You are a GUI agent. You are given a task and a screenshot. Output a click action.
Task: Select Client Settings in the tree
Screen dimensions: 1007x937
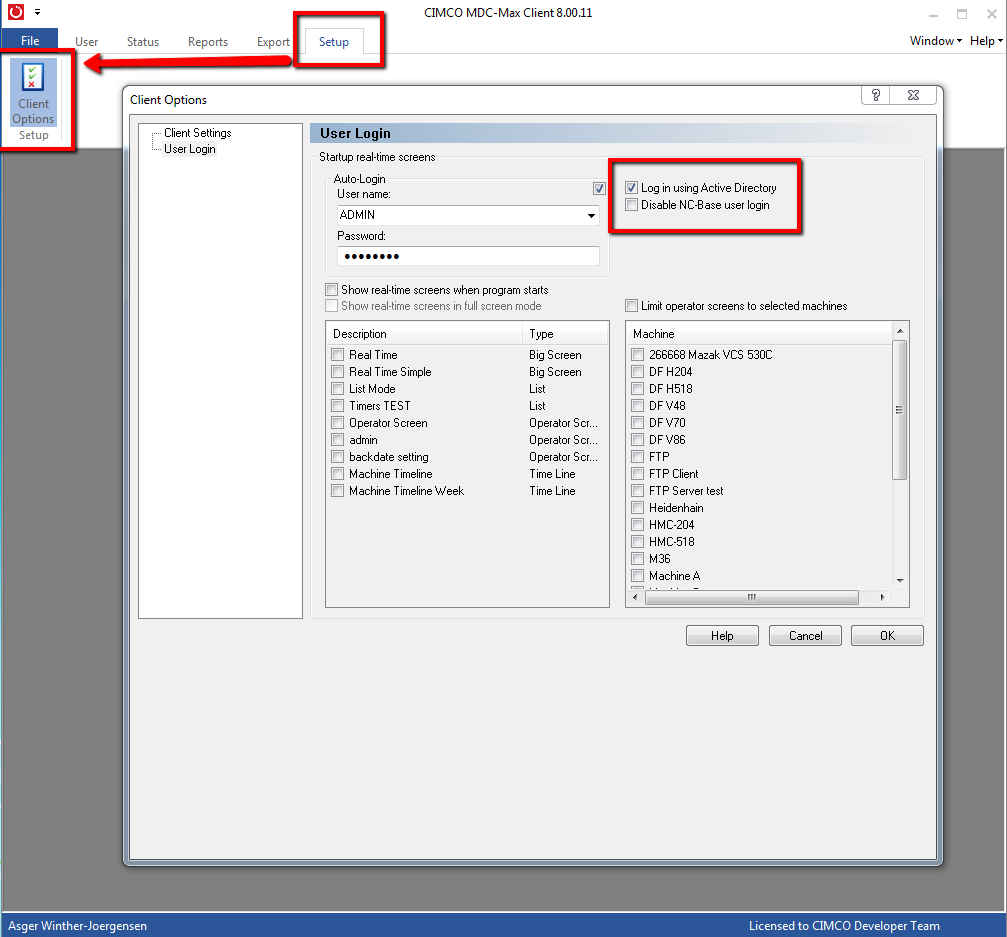click(x=198, y=133)
